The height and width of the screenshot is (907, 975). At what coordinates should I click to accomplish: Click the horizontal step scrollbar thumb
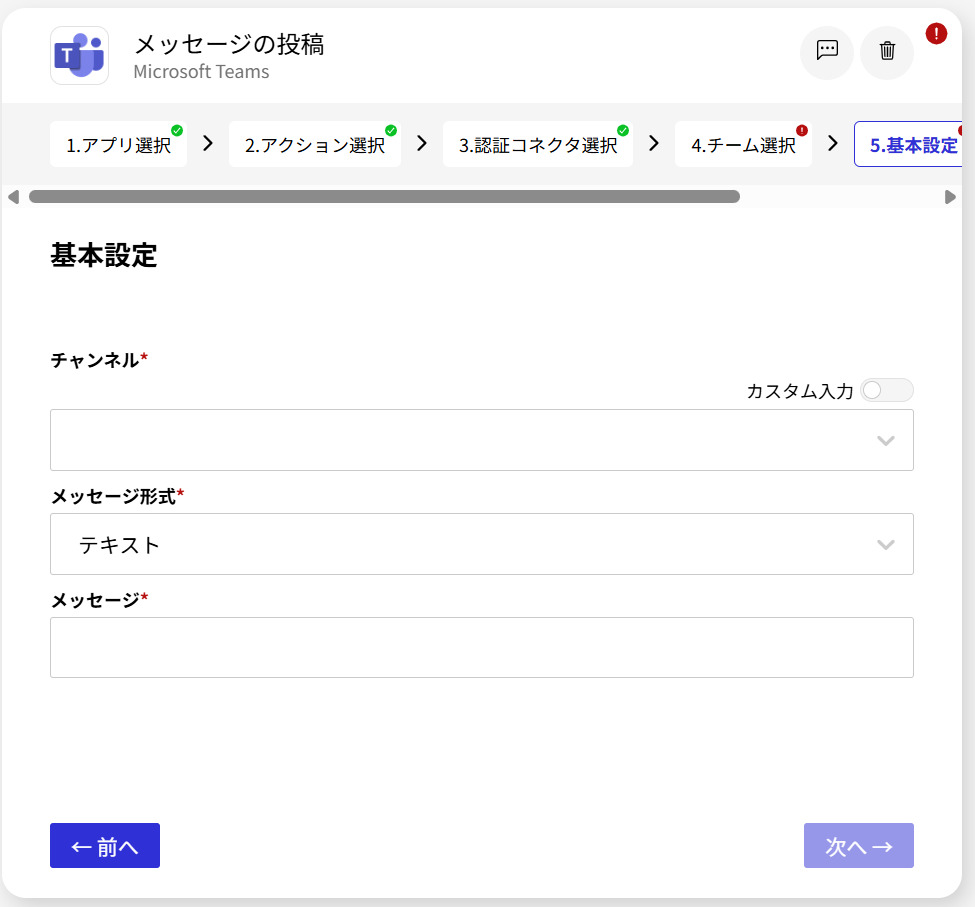click(x=384, y=197)
